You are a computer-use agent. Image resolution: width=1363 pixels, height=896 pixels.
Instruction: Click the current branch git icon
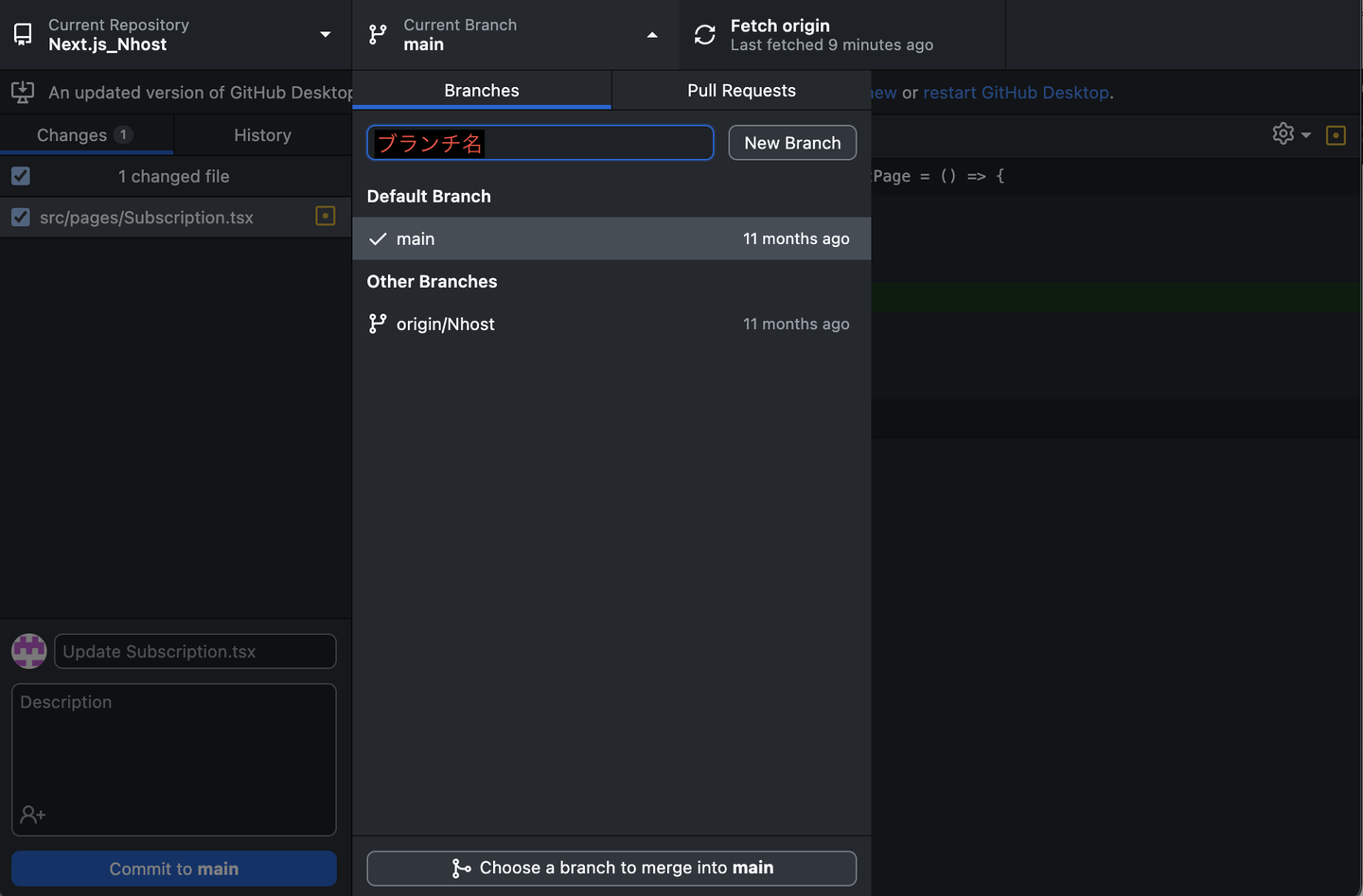378,35
